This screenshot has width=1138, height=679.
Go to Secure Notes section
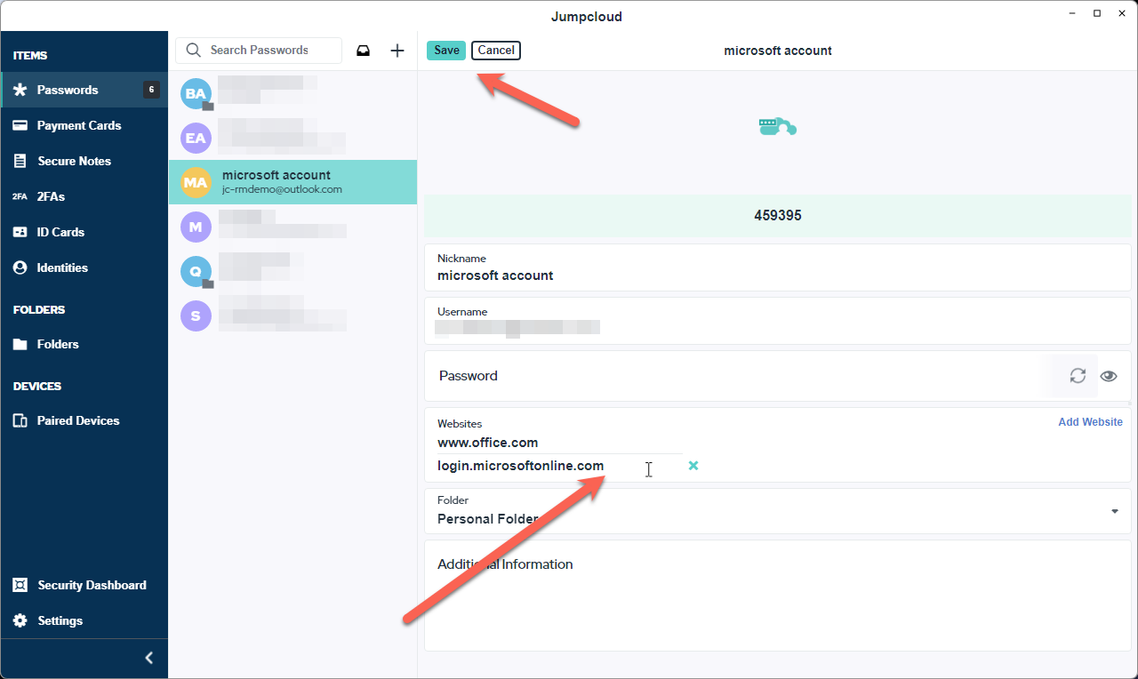click(74, 161)
